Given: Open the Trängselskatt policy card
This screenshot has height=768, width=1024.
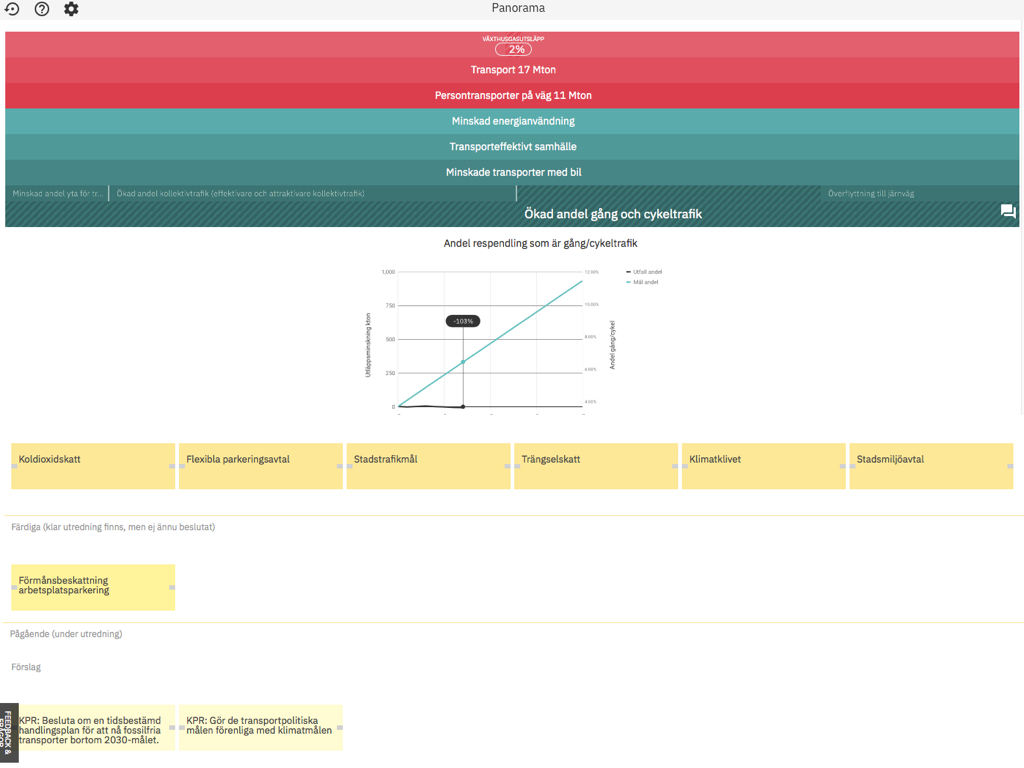Looking at the screenshot, I should click(596, 466).
